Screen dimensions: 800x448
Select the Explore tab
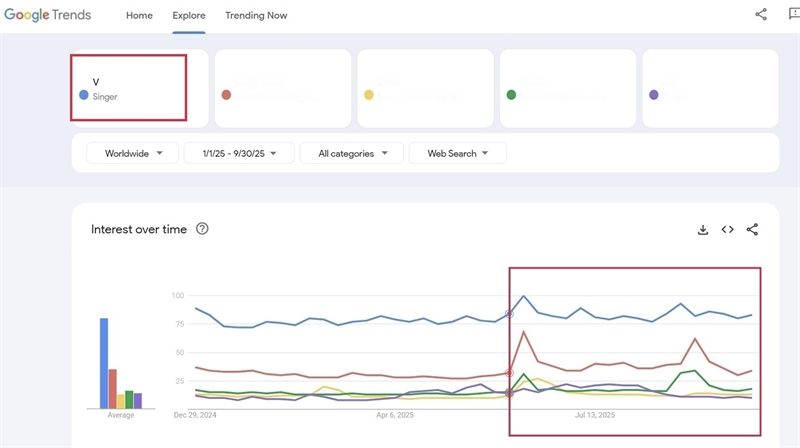187,16
